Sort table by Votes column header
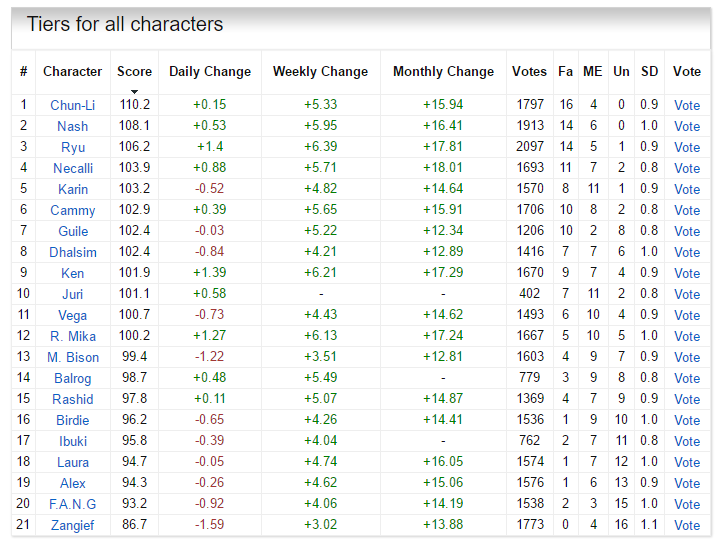Screen dimensions: 721x546 529,71
